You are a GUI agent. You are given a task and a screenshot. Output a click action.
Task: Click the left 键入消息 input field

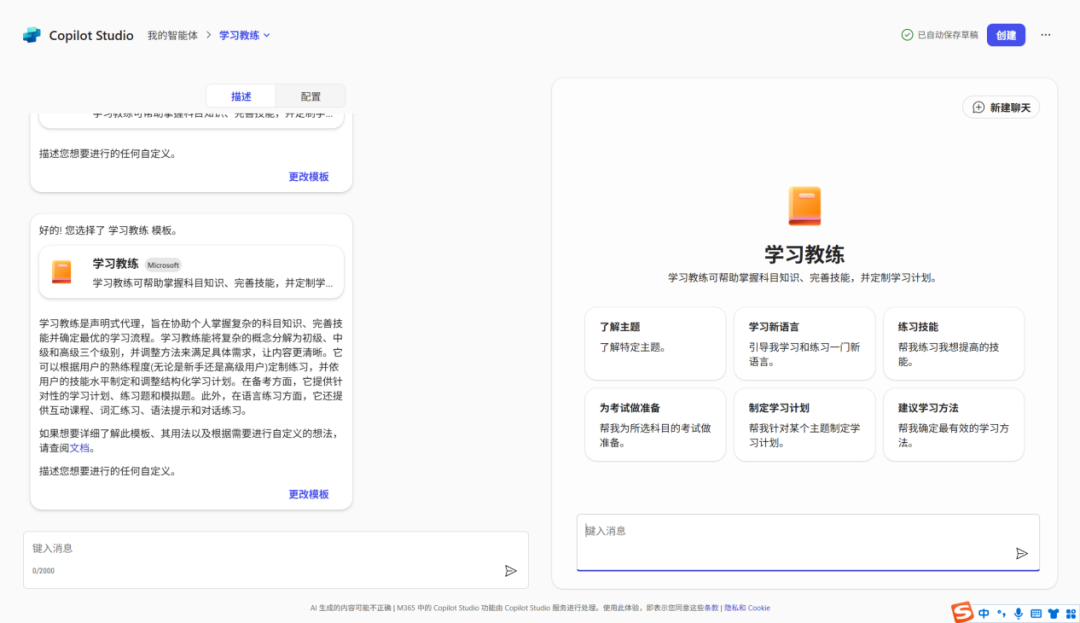260,548
